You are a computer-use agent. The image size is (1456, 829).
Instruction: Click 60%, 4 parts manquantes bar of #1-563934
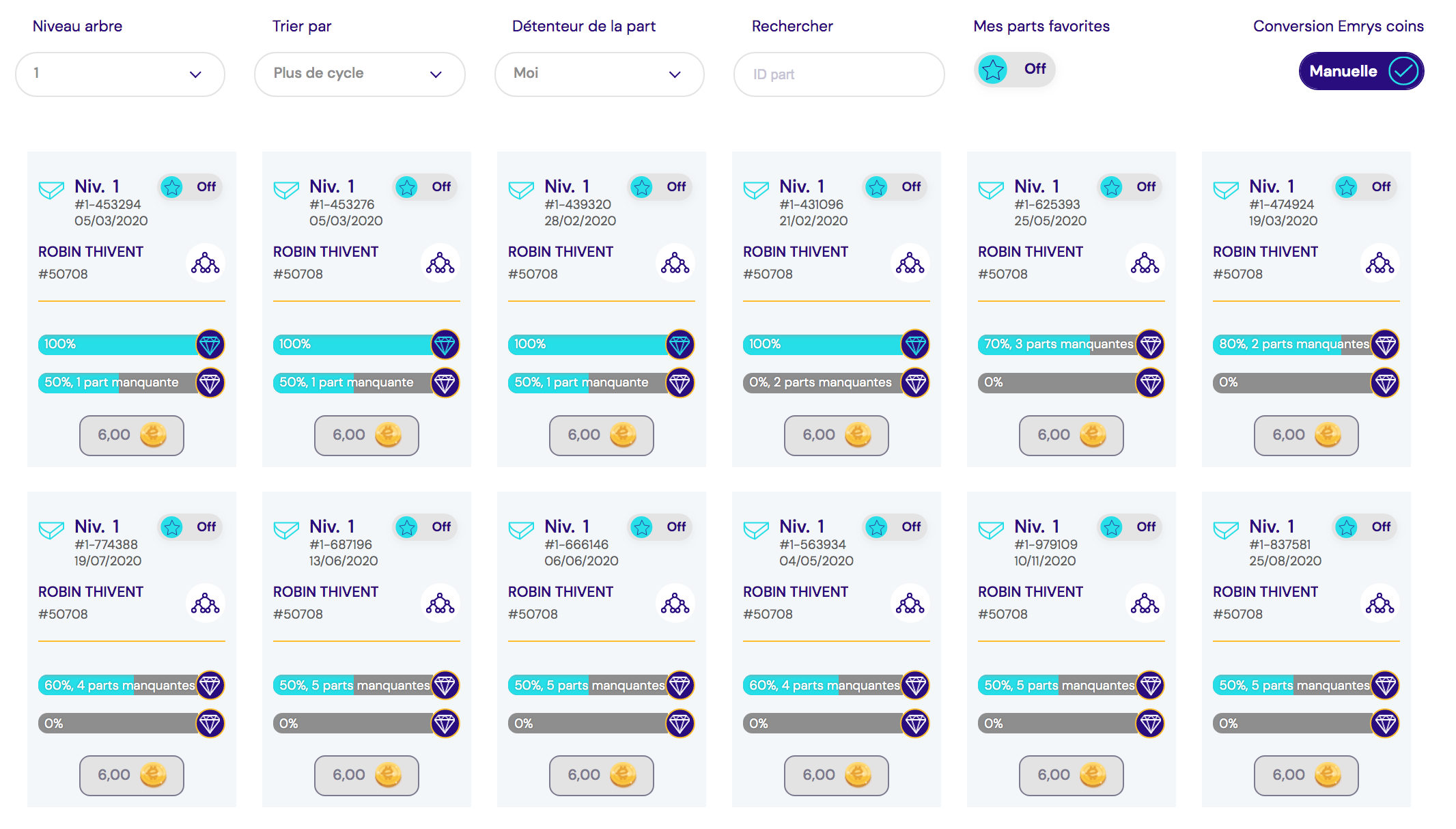[x=836, y=685]
